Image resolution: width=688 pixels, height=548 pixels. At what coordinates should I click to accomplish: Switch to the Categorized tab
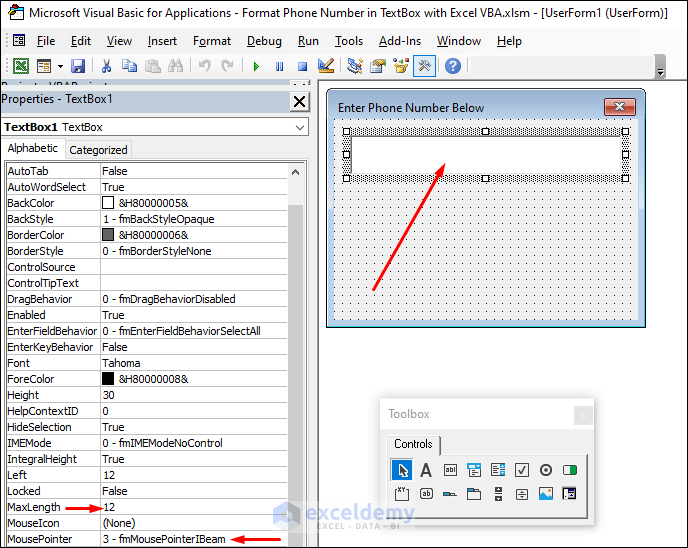point(98,150)
